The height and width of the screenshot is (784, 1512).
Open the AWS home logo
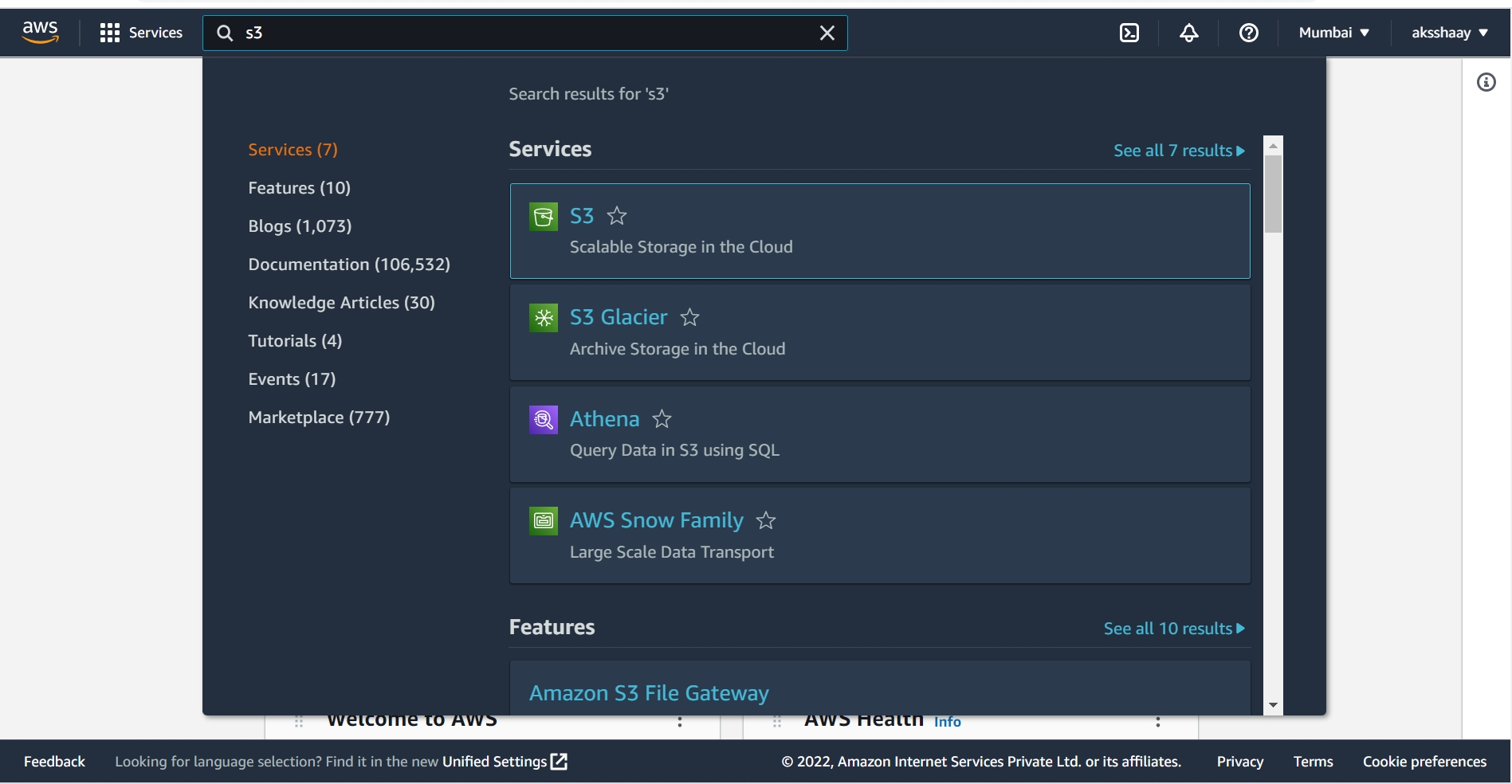point(40,33)
